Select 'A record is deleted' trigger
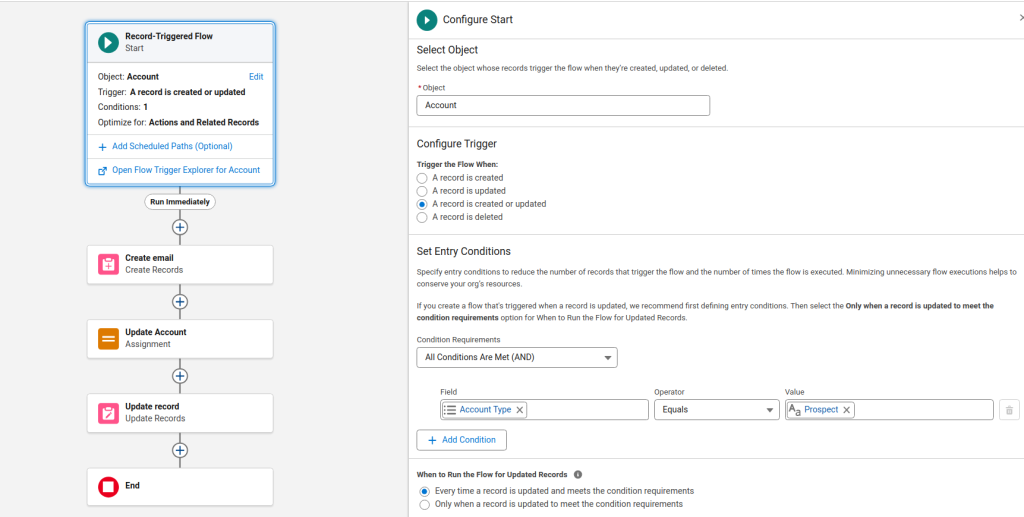The image size is (1024, 517). pyautogui.click(x=422, y=217)
